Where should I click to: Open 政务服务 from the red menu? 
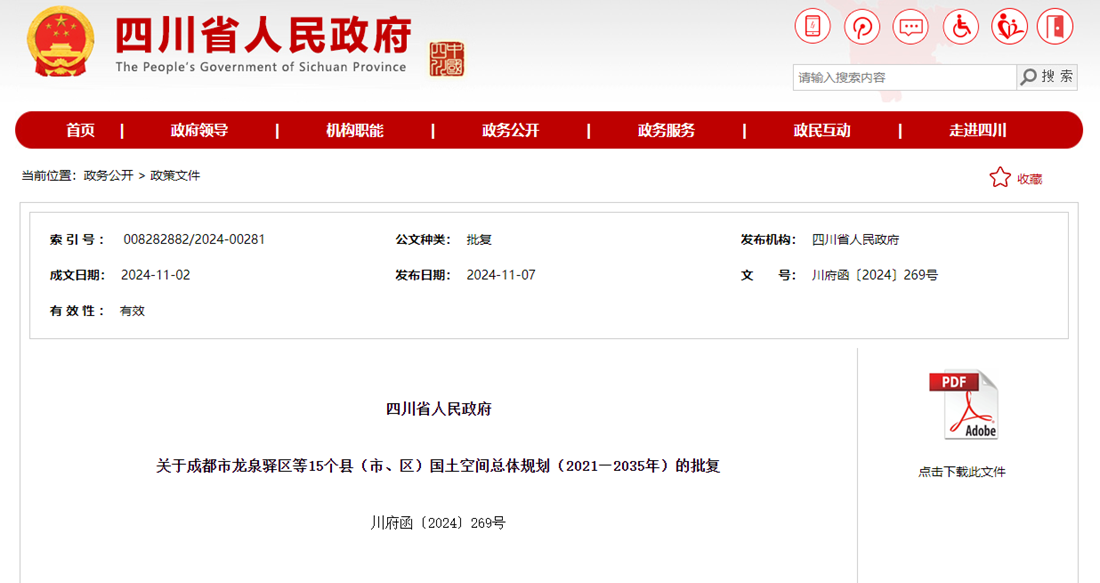coord(666,130)
